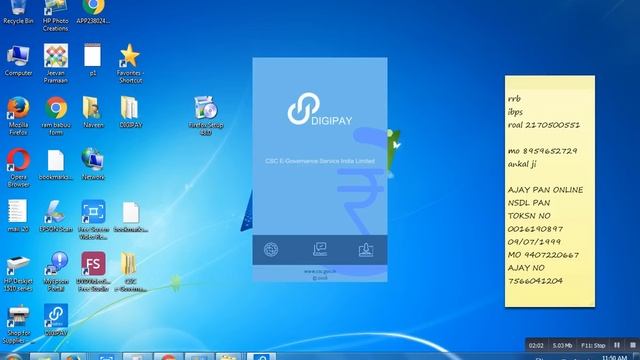
Task: Click 'ankal ji' in the sticky note
Action: click(x=522, y=164)
